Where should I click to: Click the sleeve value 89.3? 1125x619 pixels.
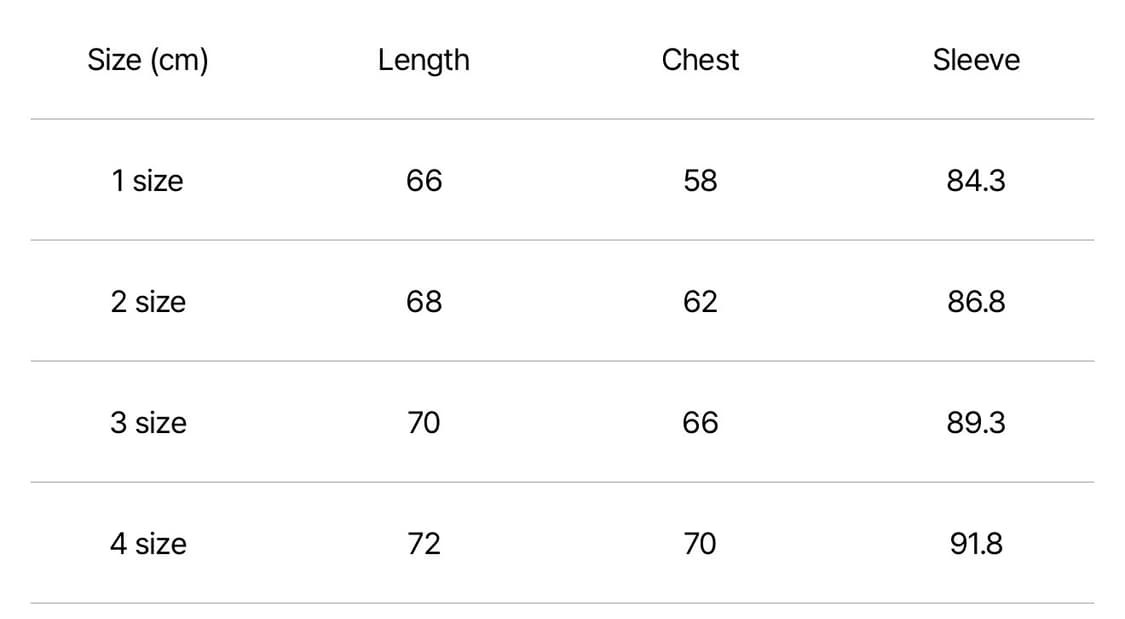tap(976, 423)
